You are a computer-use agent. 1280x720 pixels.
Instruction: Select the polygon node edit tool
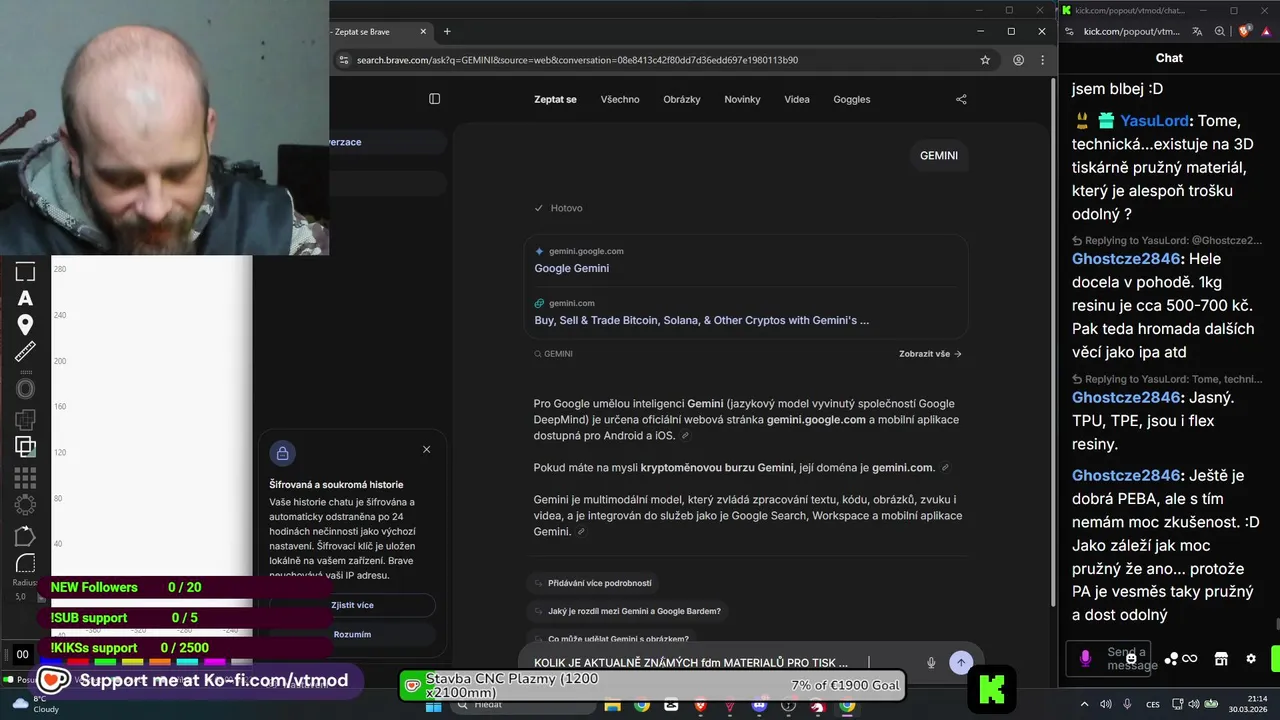[x=25, y=536]
